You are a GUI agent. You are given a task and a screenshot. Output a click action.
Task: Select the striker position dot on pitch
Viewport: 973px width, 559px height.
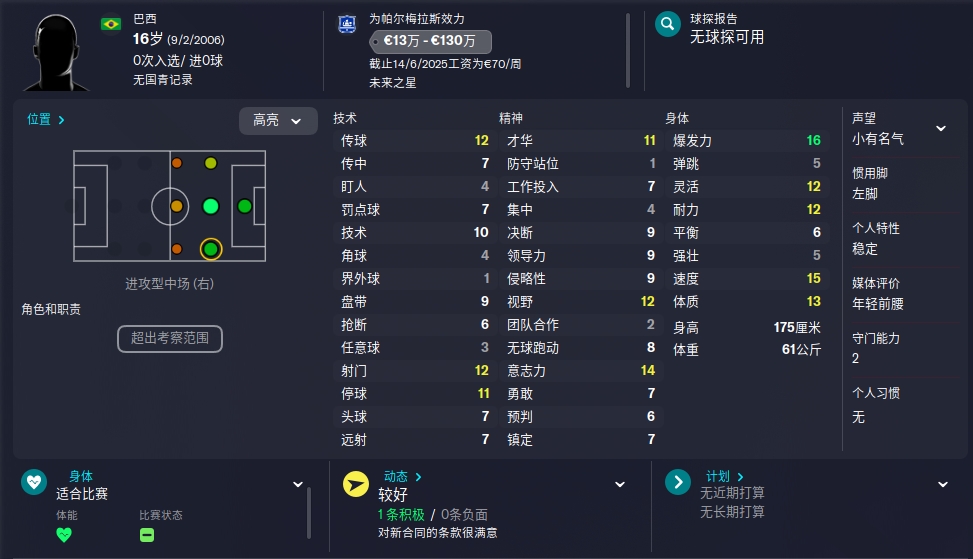coord(244,206)
